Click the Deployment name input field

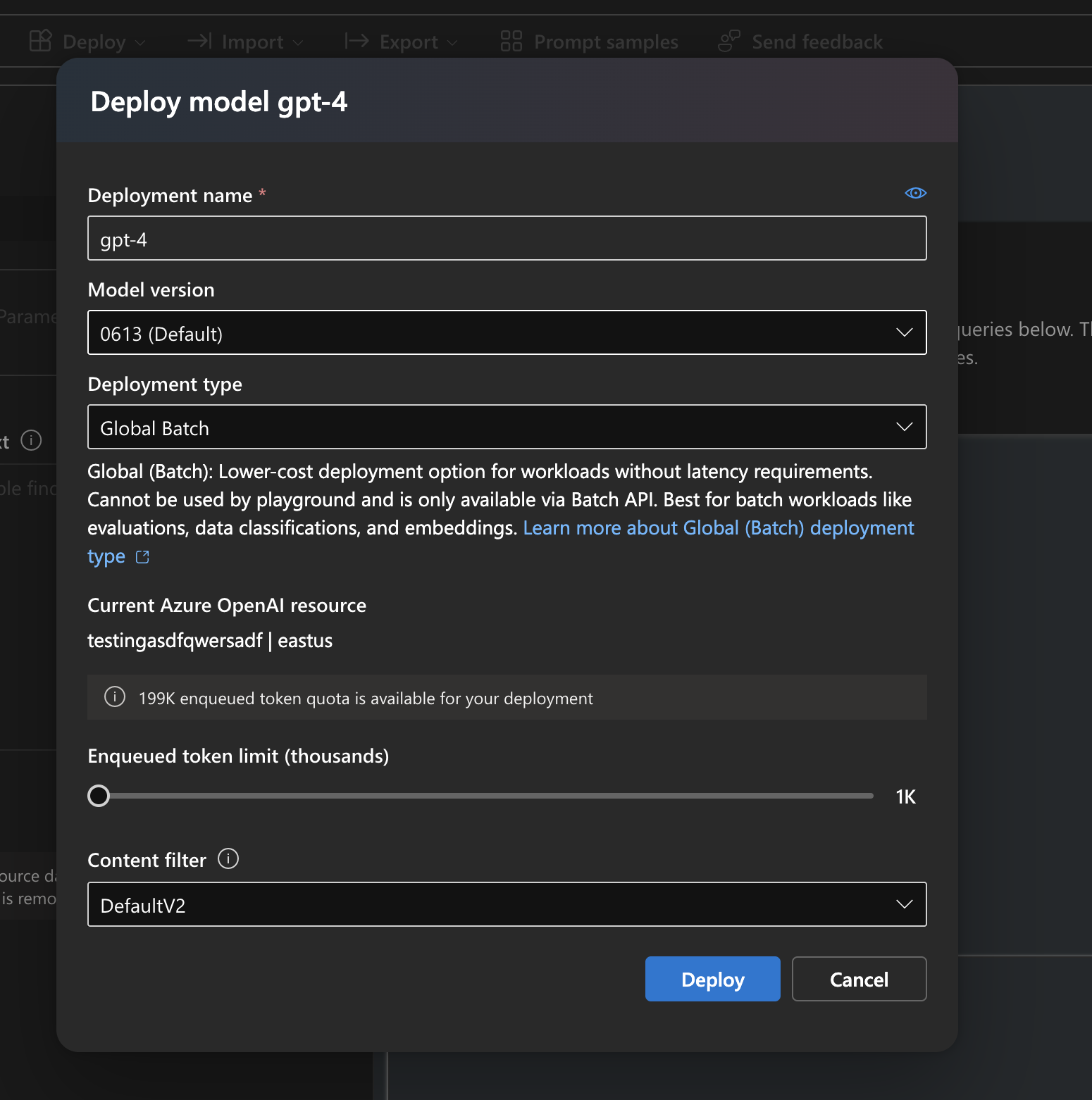507,238
